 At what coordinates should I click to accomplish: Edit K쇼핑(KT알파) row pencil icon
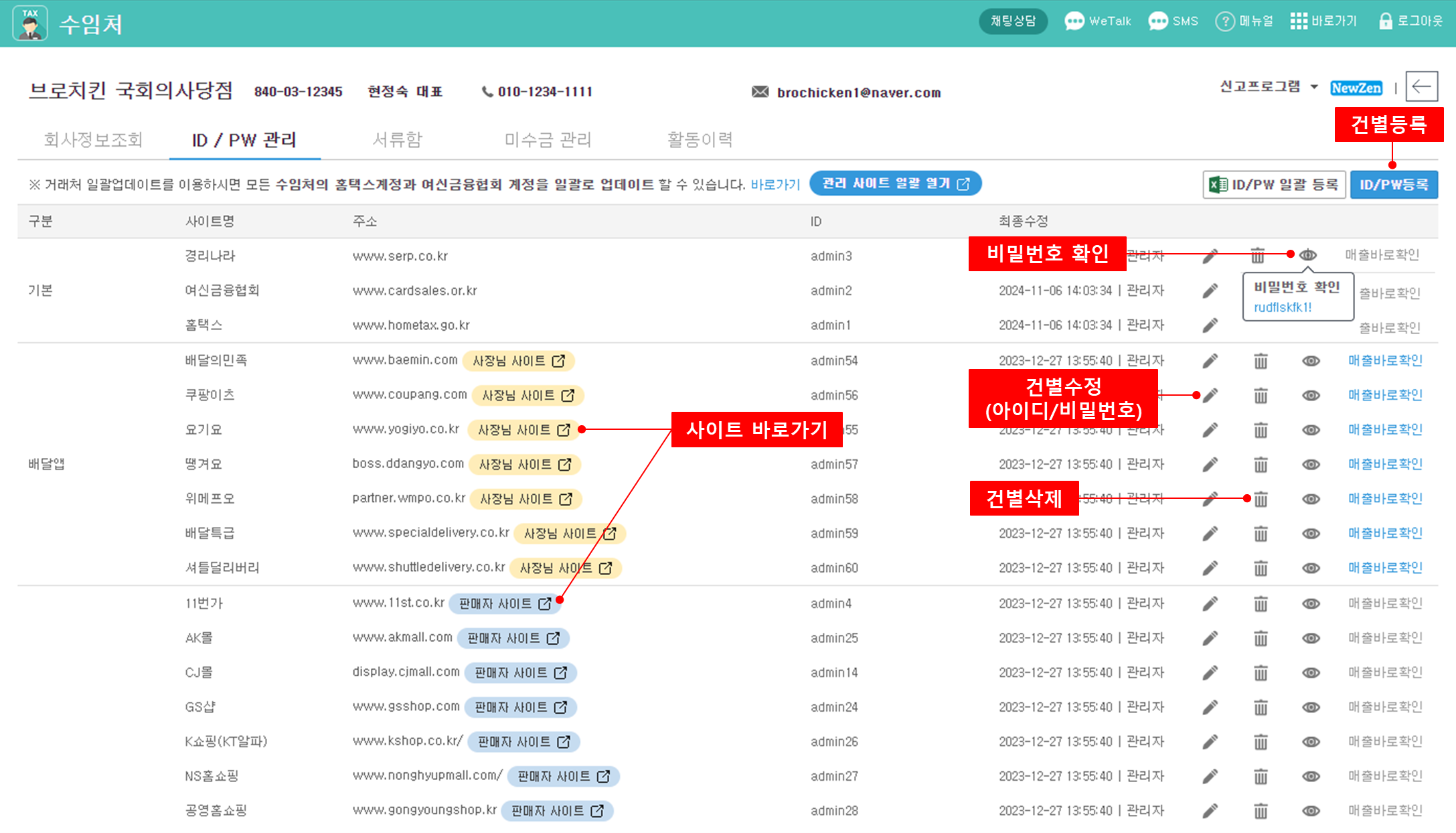(1210, 742)
